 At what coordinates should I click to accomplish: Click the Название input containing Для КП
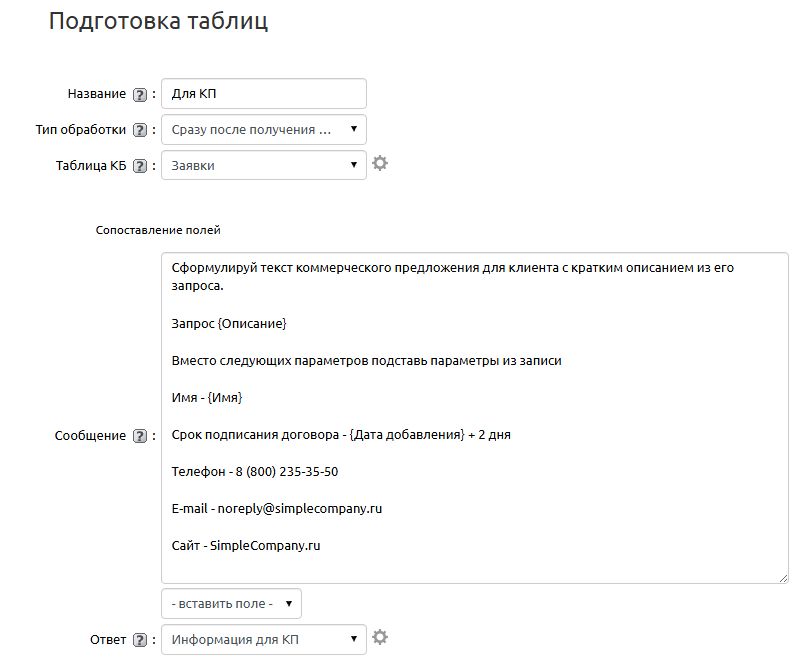pyautogui.click(x=264, y=94)
